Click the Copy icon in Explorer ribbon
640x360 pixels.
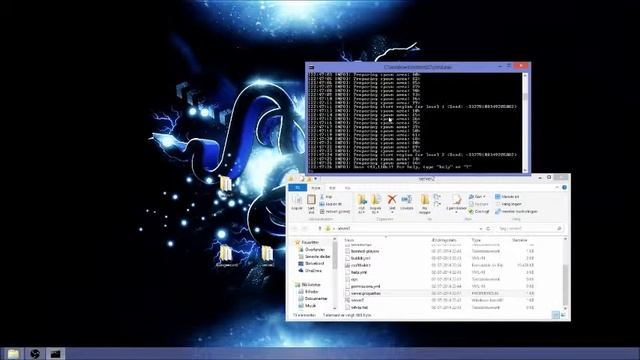[x=297, y=200]
